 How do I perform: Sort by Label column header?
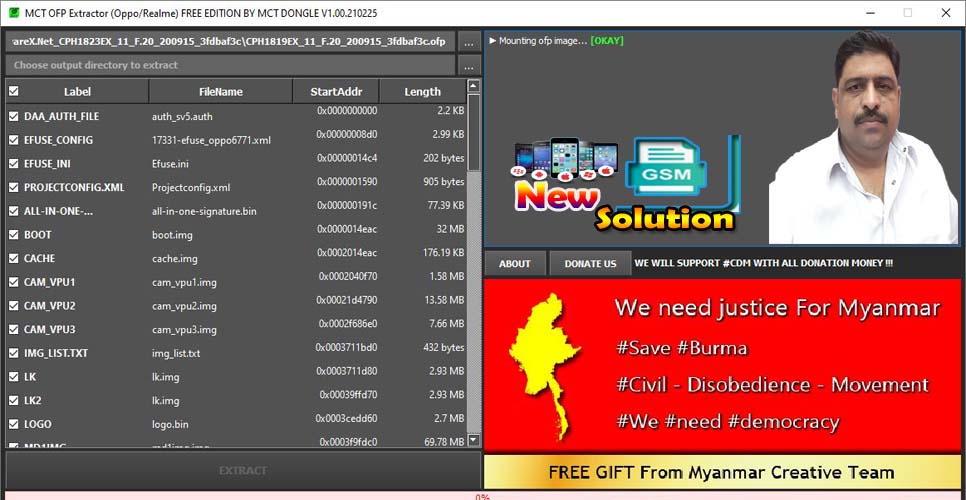tap(77, 91)
